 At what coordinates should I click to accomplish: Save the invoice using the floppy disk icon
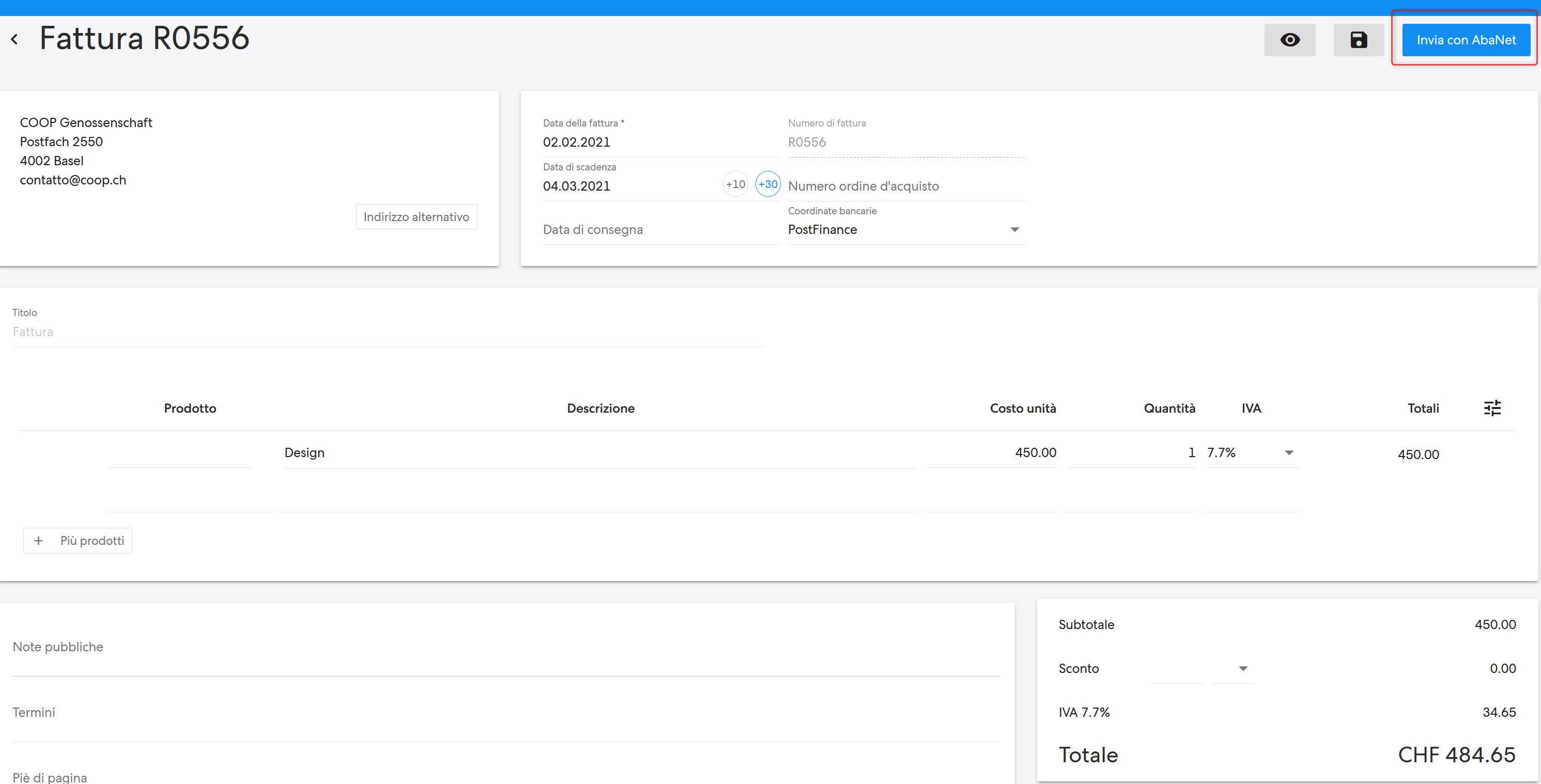pyautogui.click(x=1358, y=40)
